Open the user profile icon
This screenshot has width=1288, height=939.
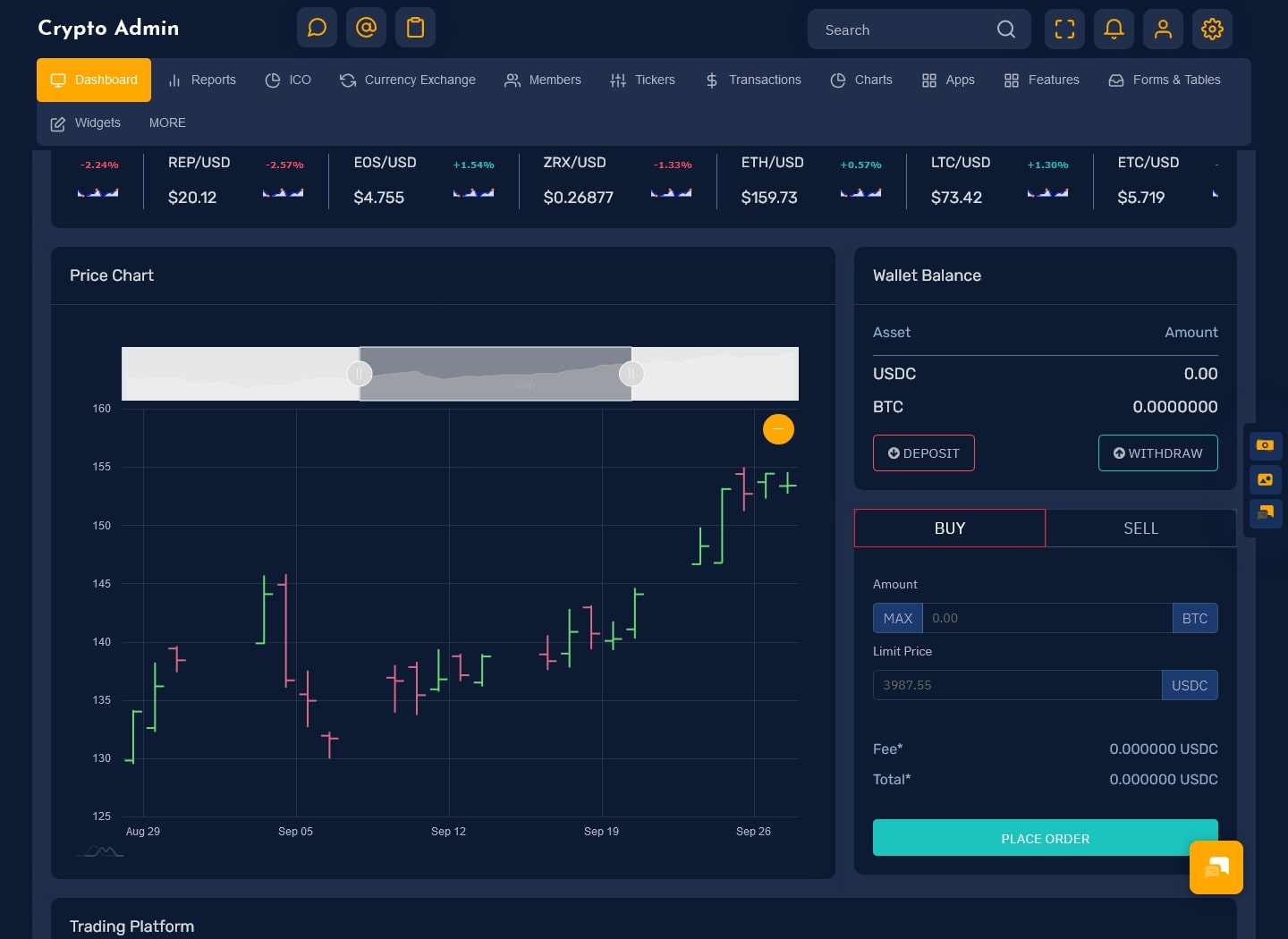click(1163, 30)
